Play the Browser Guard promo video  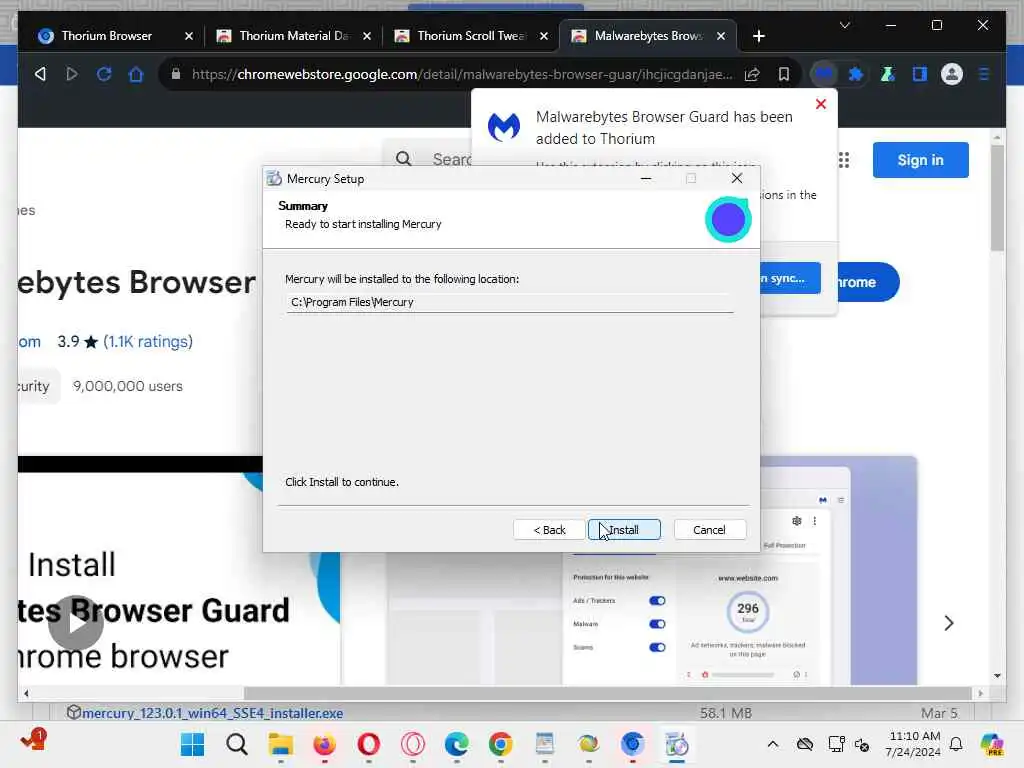click(76, 622)
